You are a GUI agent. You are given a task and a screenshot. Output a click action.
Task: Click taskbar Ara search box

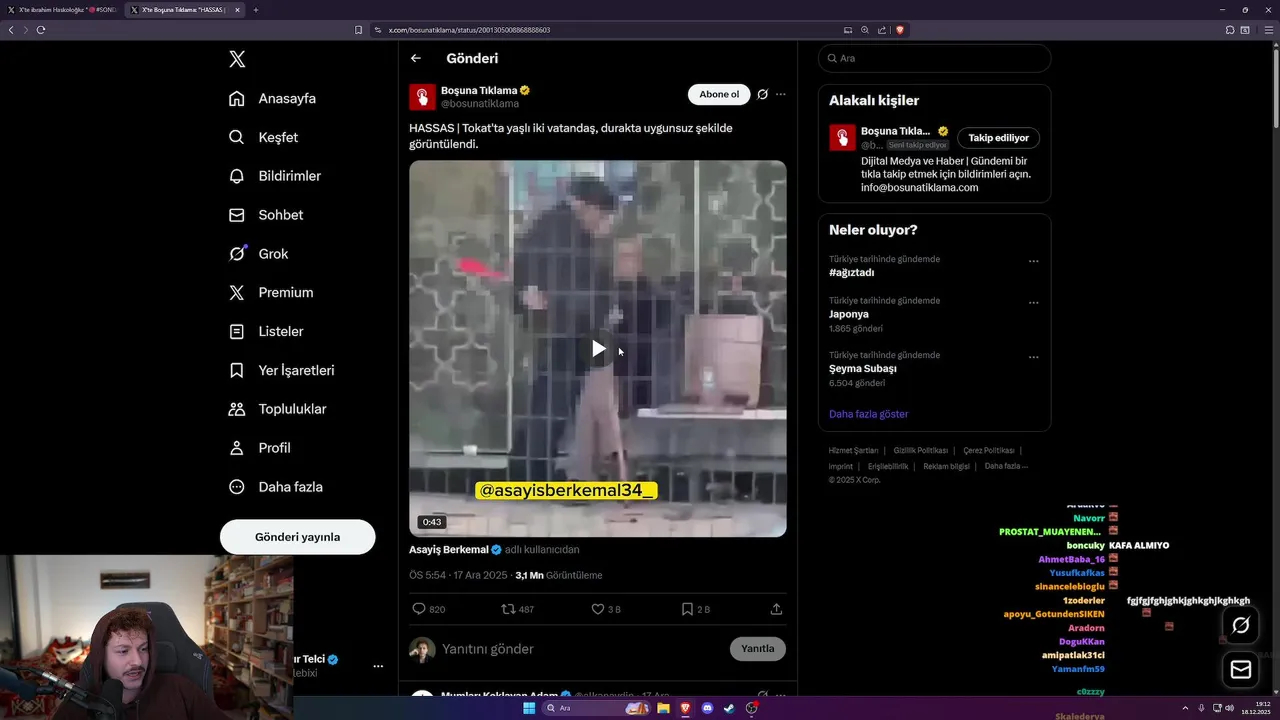point(596,708)
